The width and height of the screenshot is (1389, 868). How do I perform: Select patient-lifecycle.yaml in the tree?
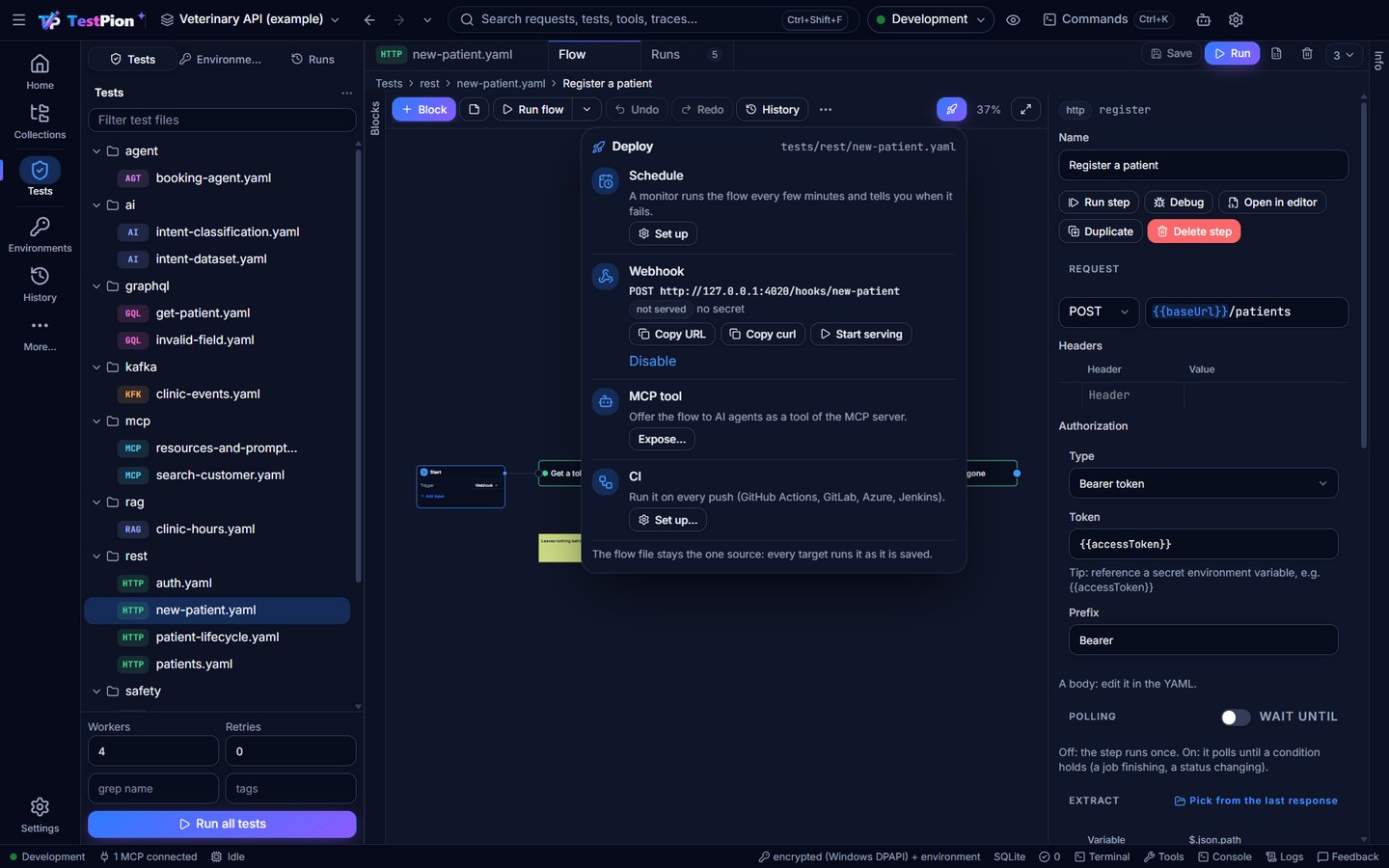click(x=217, y=637)
